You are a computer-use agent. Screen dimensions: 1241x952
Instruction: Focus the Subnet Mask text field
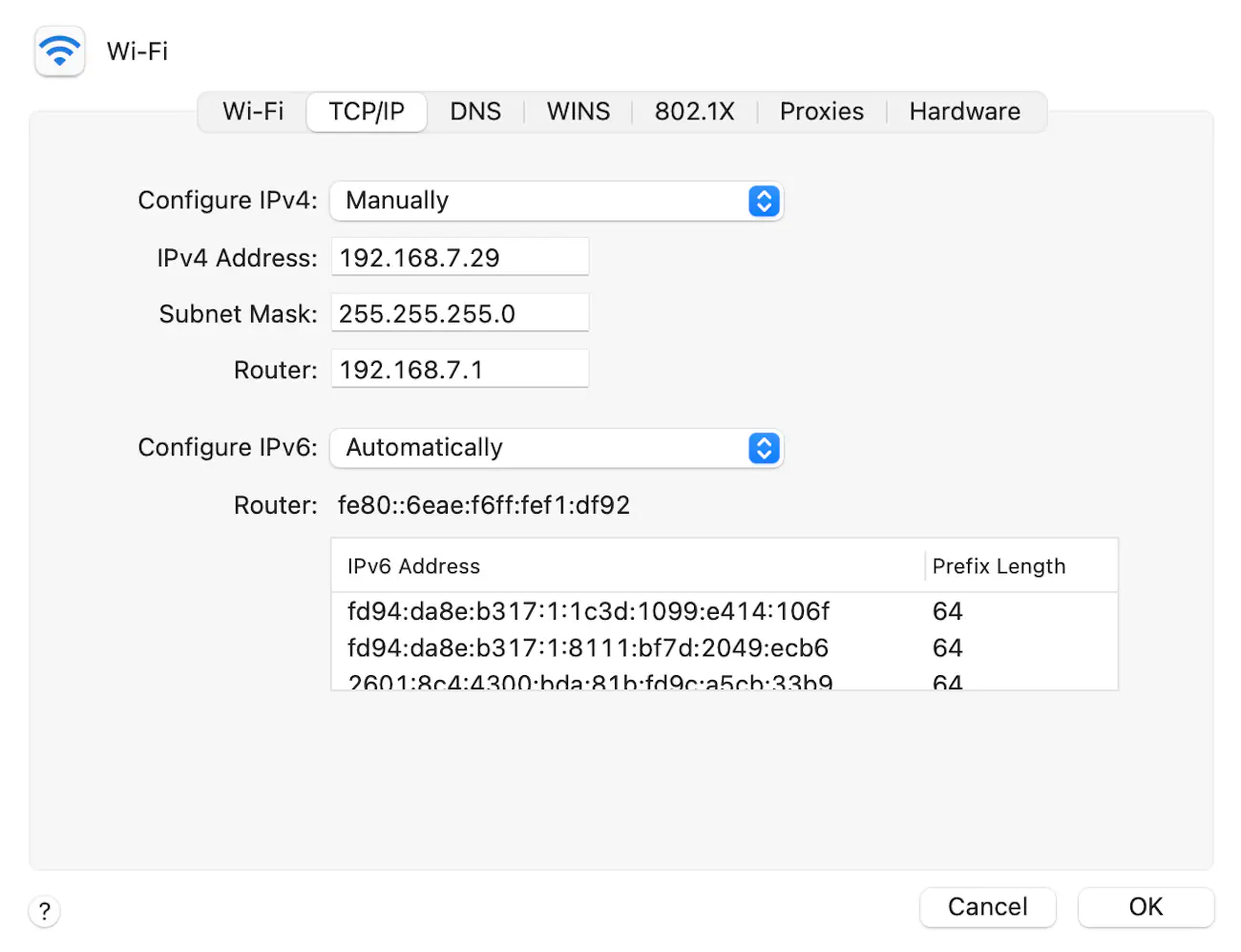(459, 314)
